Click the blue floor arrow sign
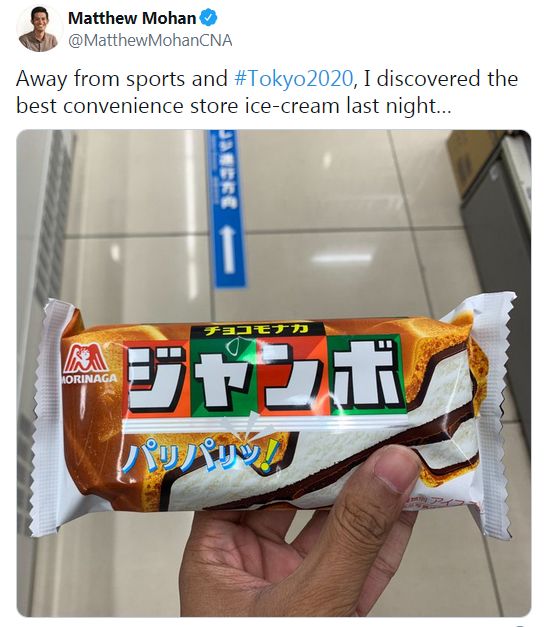Viewport: 546px width, 627px height. (227, 209)
